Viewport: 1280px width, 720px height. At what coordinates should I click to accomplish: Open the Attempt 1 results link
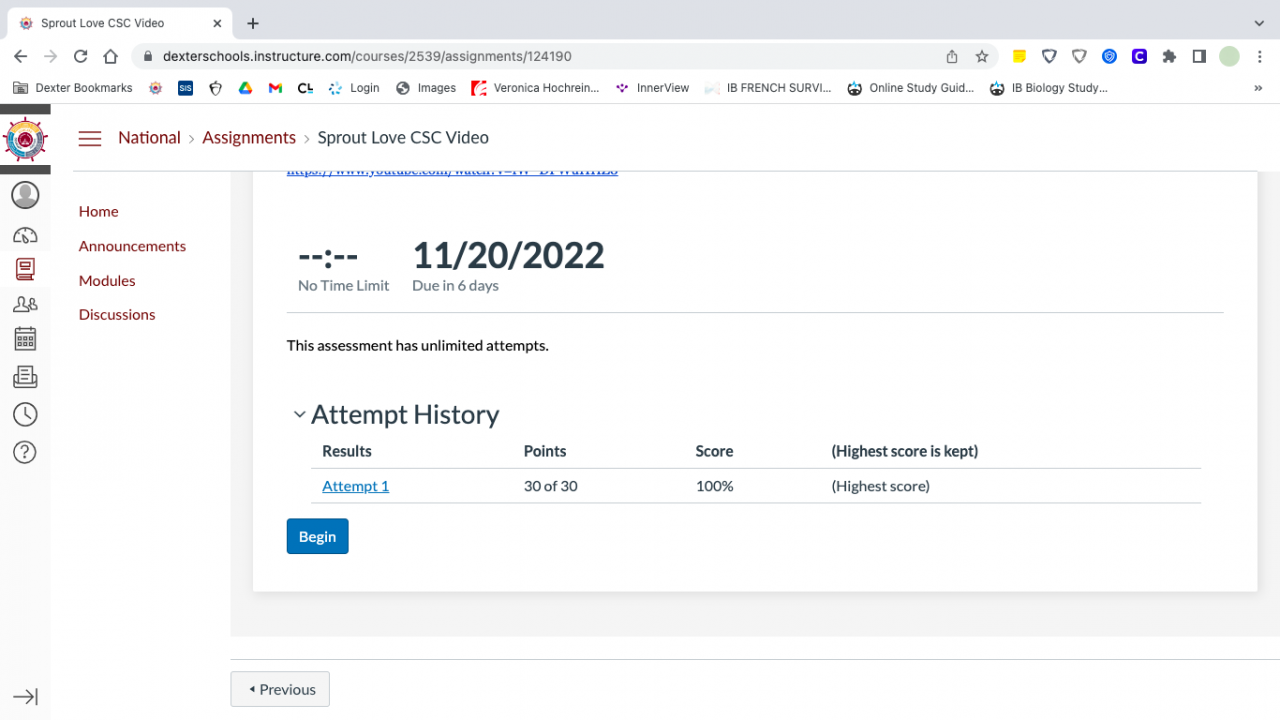click(355, 486)
